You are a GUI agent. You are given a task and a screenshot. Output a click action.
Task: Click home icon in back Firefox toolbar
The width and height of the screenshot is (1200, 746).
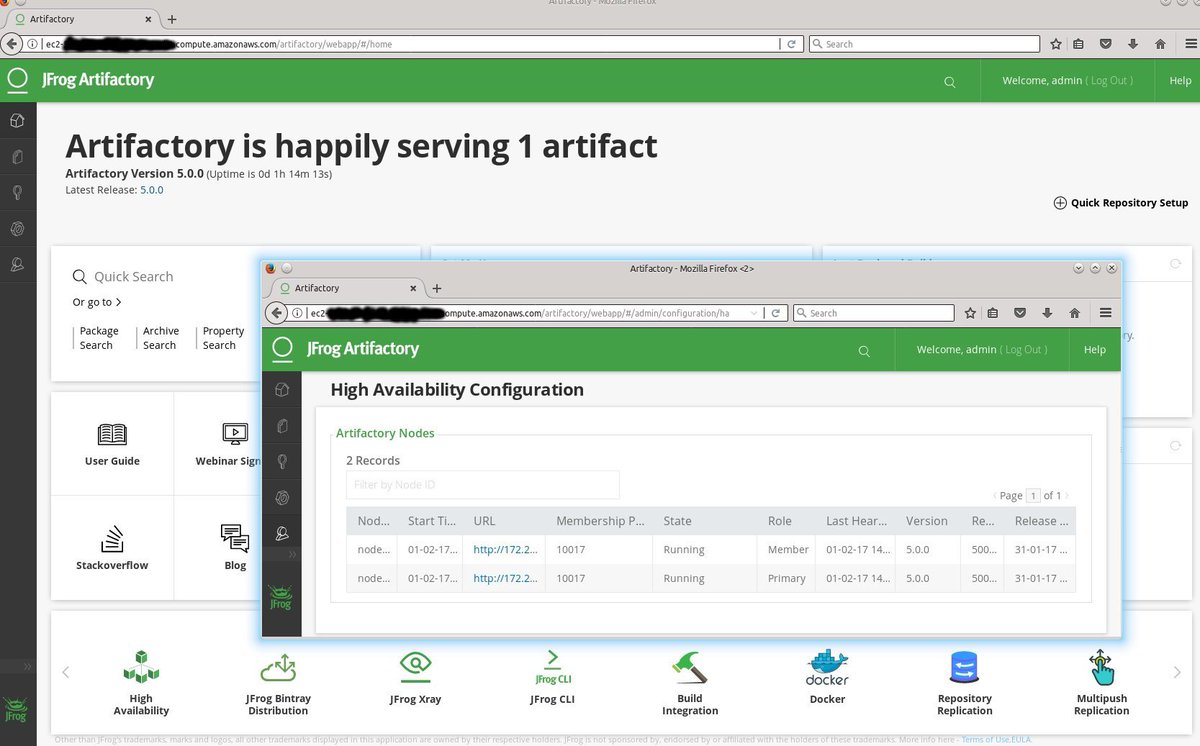[1160, 44]
